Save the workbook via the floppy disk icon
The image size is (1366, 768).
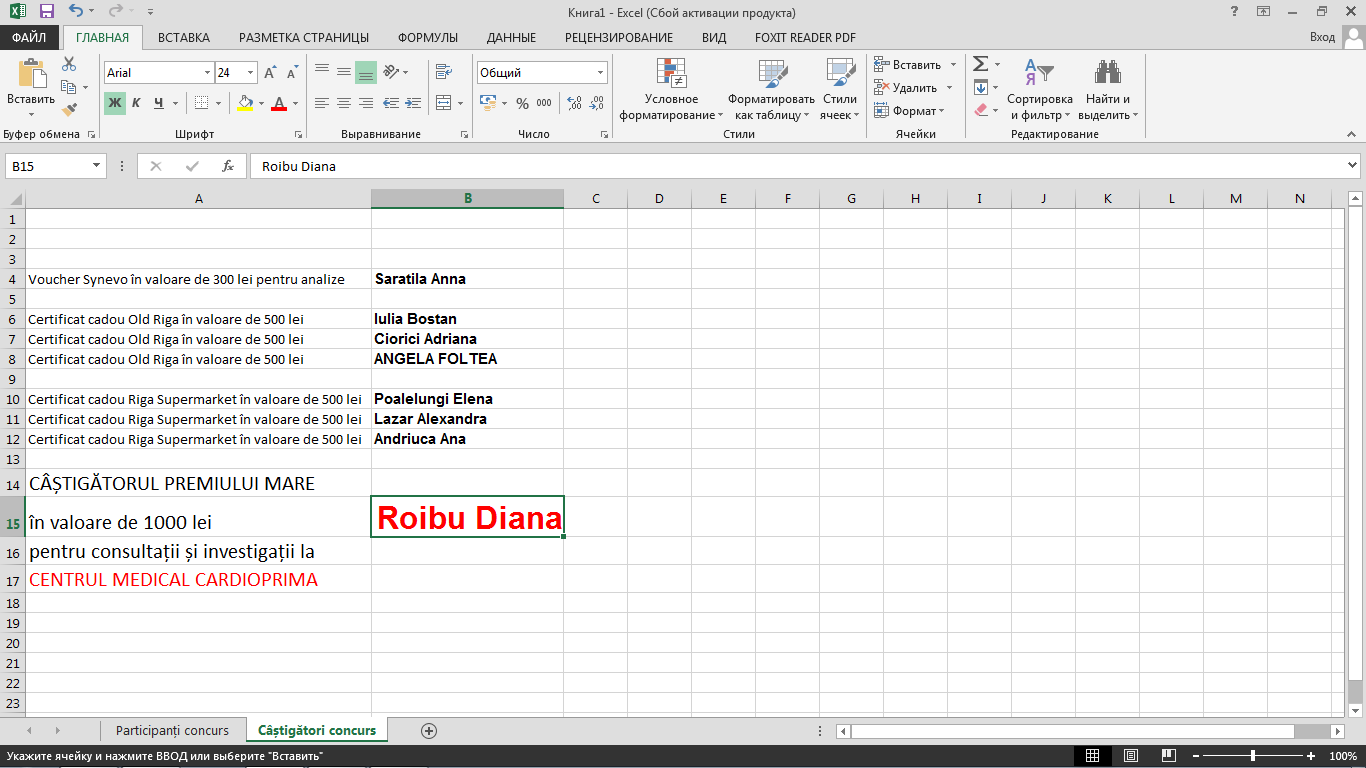46,12
